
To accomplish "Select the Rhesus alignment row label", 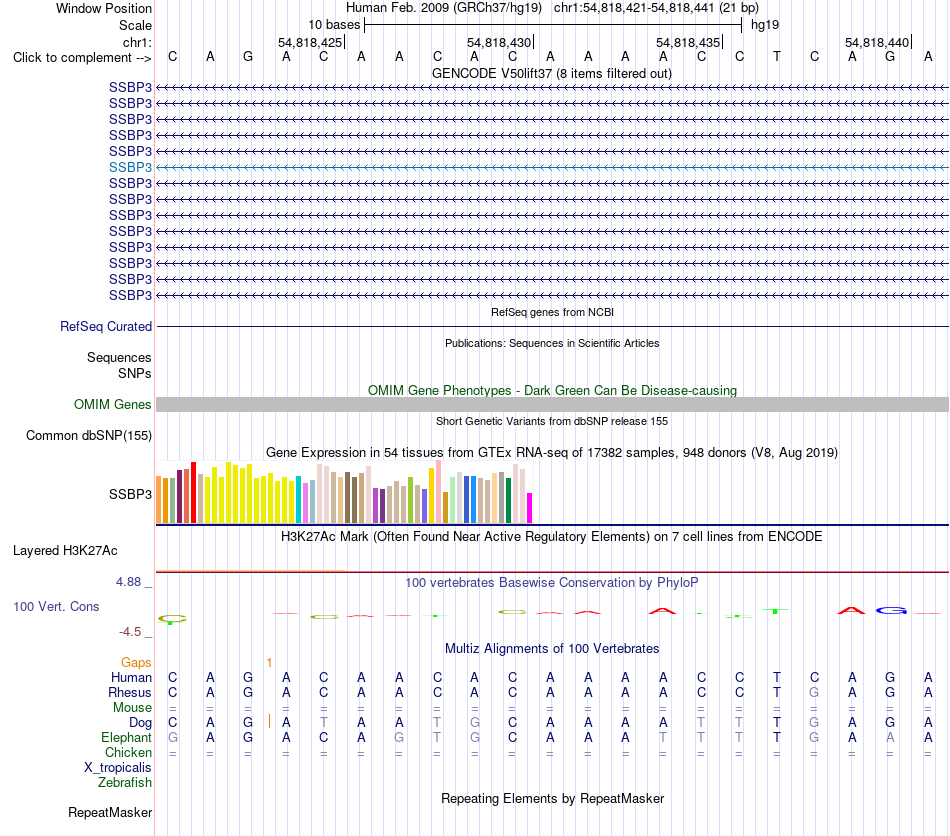I will pos(130,692).
